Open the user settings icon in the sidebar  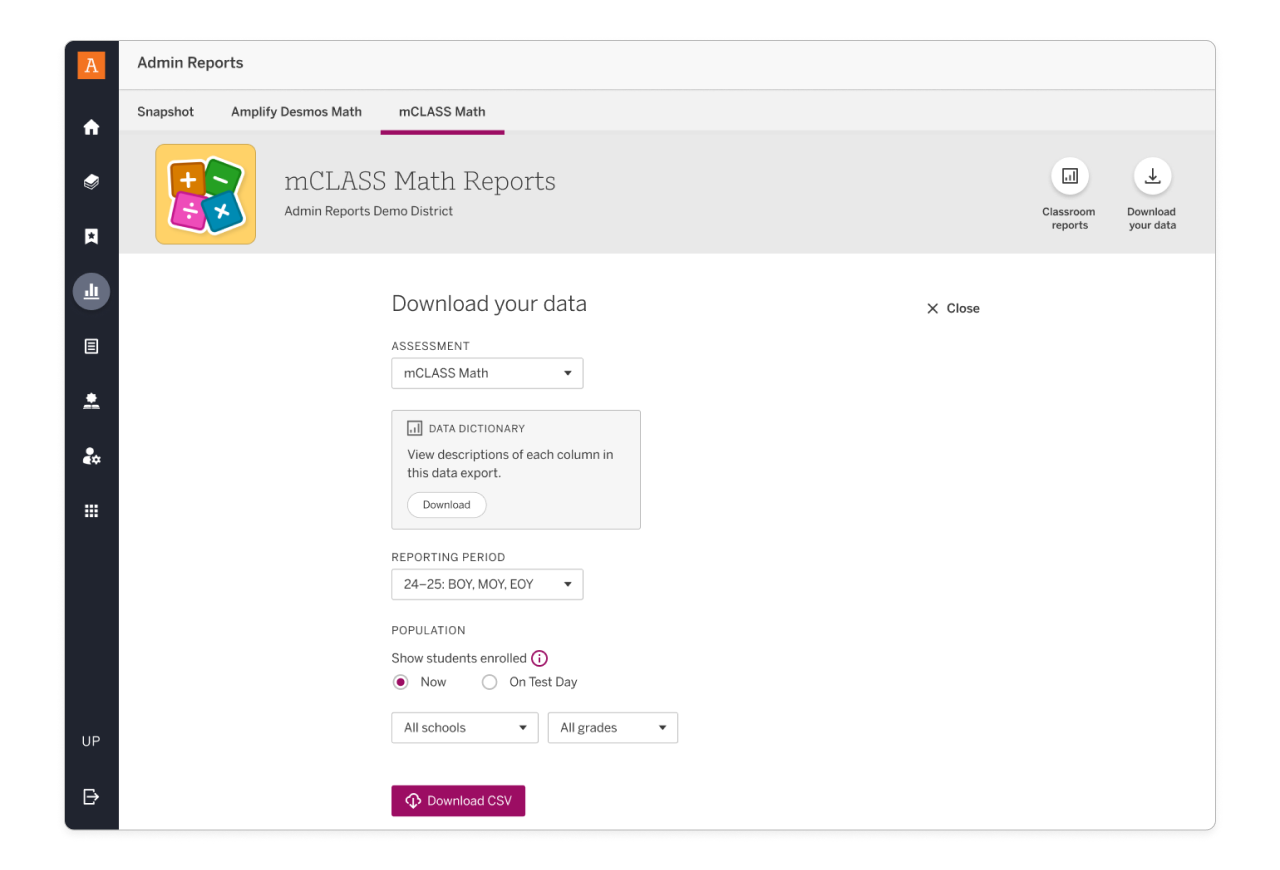point(91,456)
